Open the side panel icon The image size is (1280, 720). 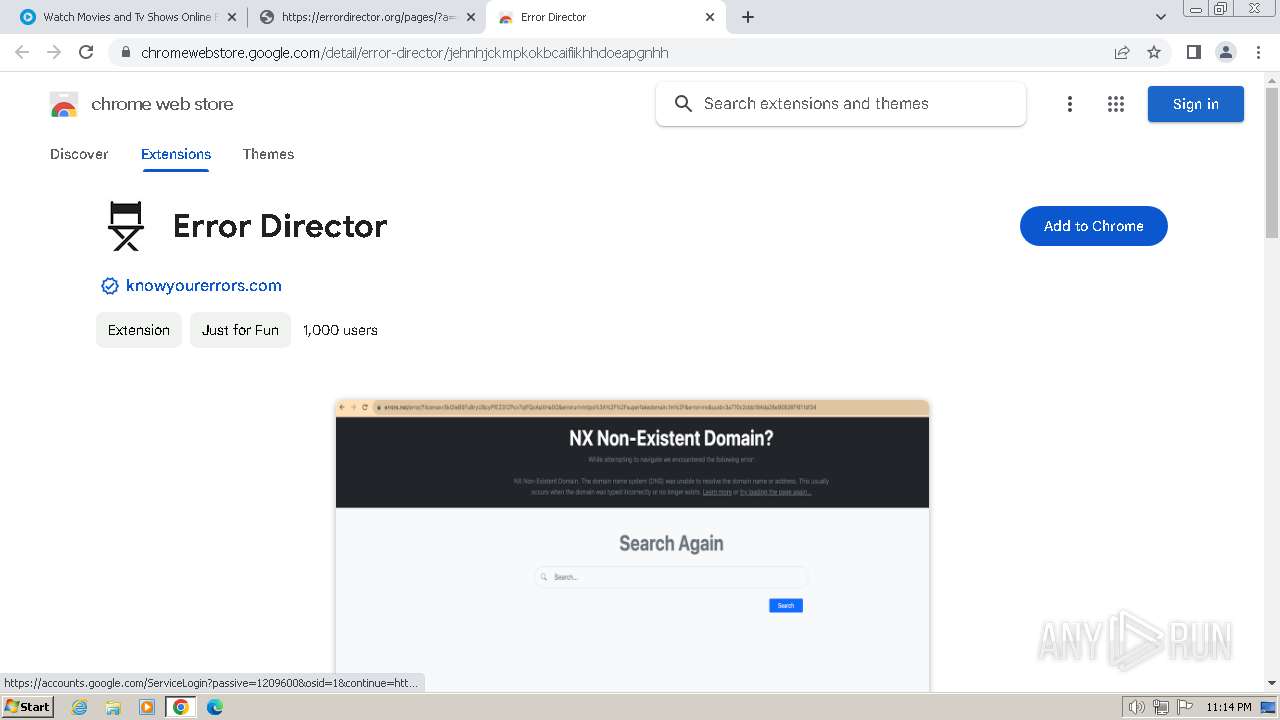pyautogui.click(x=1193, y=52)
